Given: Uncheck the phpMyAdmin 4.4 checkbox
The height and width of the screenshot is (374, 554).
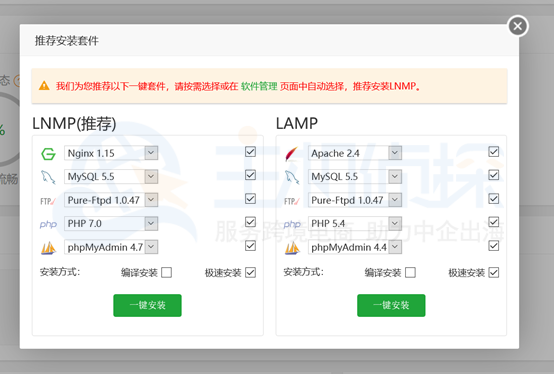Looking at the screenshot, I should coord(494,246).
